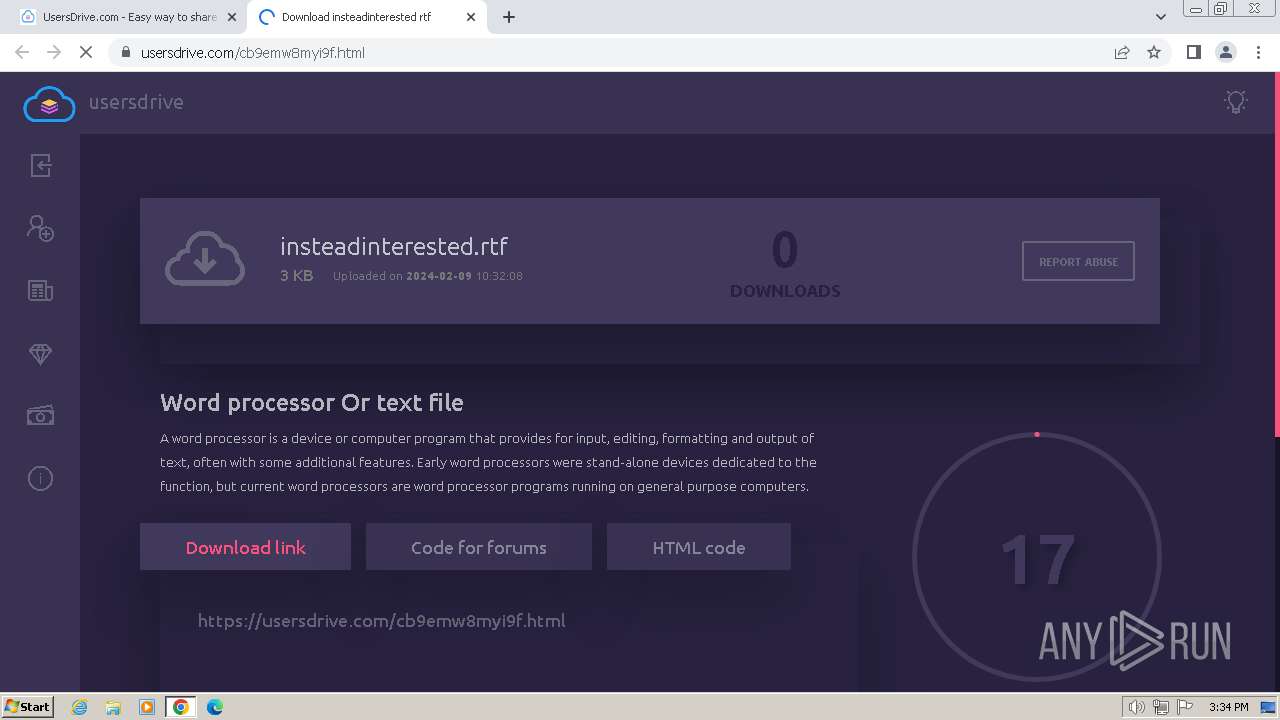The width and height of the screenshot is (1280, 720).
Task: Expand the tab search dropdown
Action: tap(1160, 17)
